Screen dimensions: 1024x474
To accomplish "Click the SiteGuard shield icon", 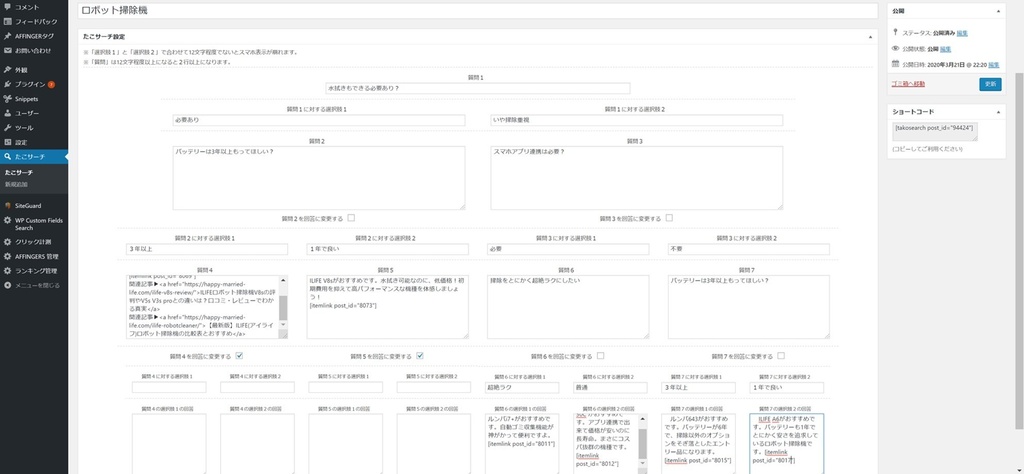I will 7,206.
